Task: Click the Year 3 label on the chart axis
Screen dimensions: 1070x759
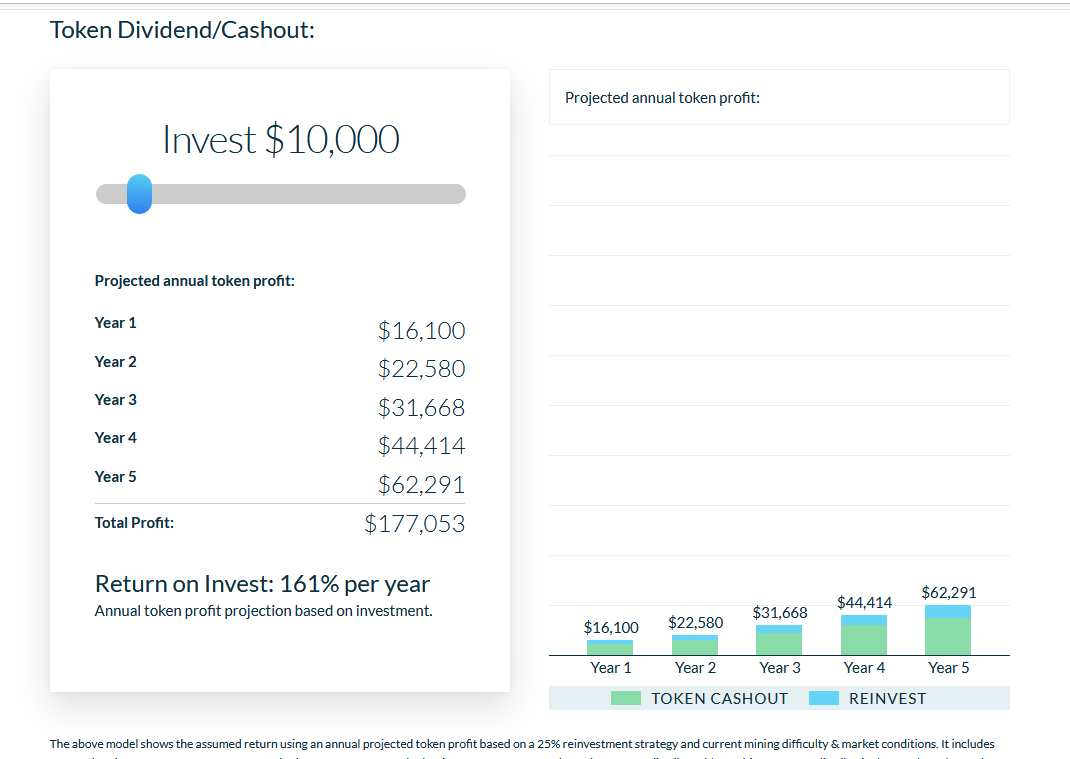Action: point(779,667)
